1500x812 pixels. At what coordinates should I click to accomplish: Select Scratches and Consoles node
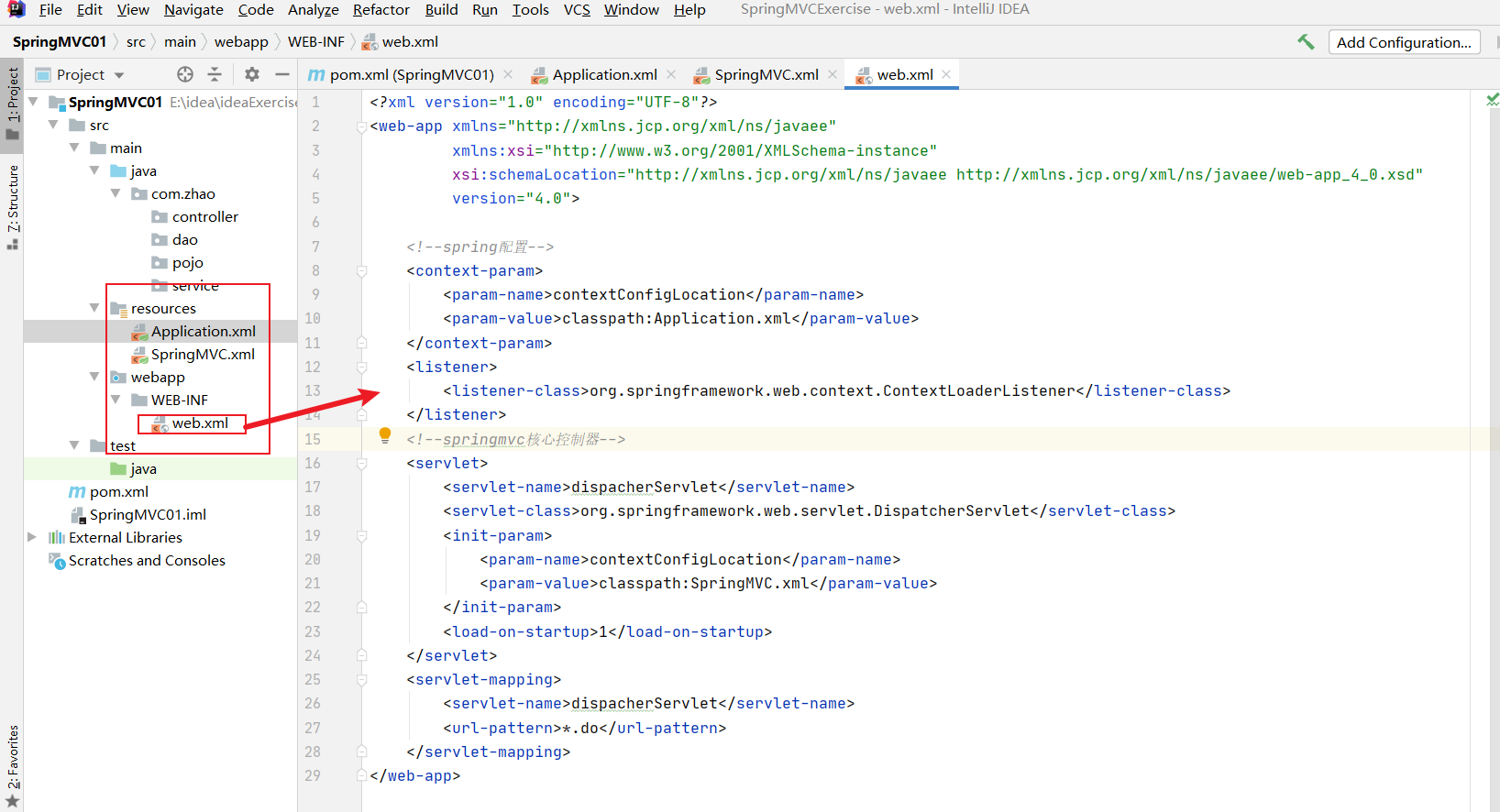click(x=147, y=560)
